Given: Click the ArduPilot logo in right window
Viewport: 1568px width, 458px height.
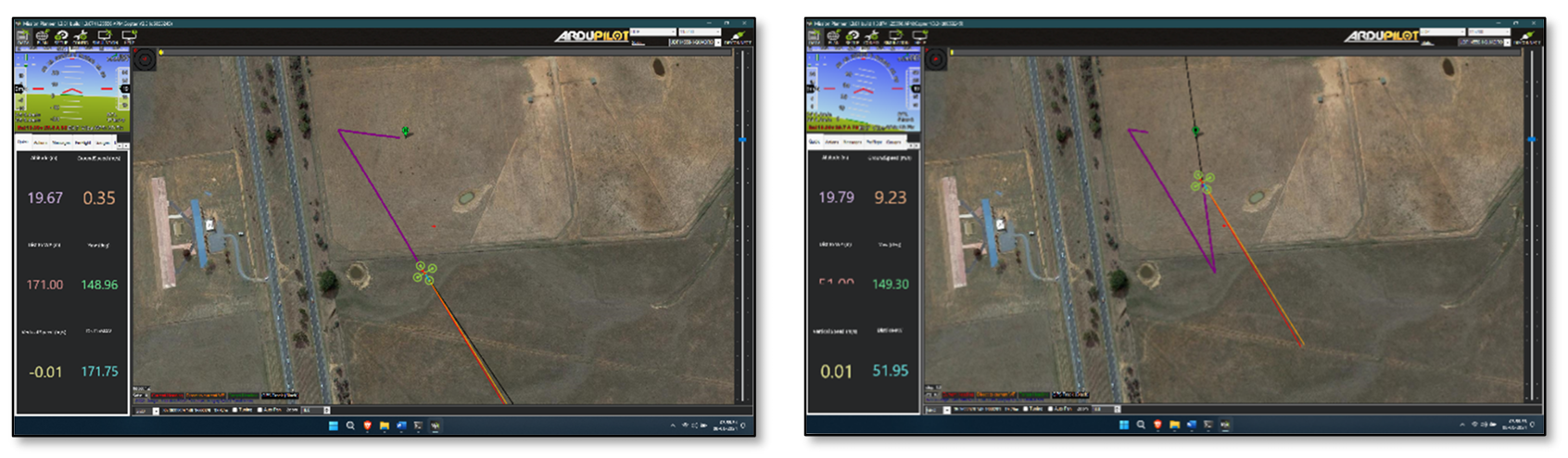Looking at the screenshot, I should [1381, 35].
